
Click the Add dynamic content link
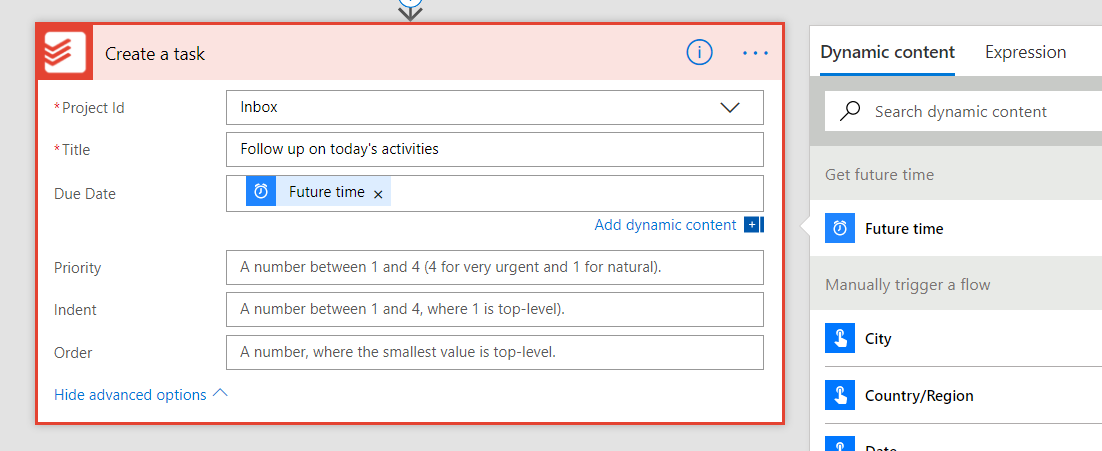pos(665,225)
